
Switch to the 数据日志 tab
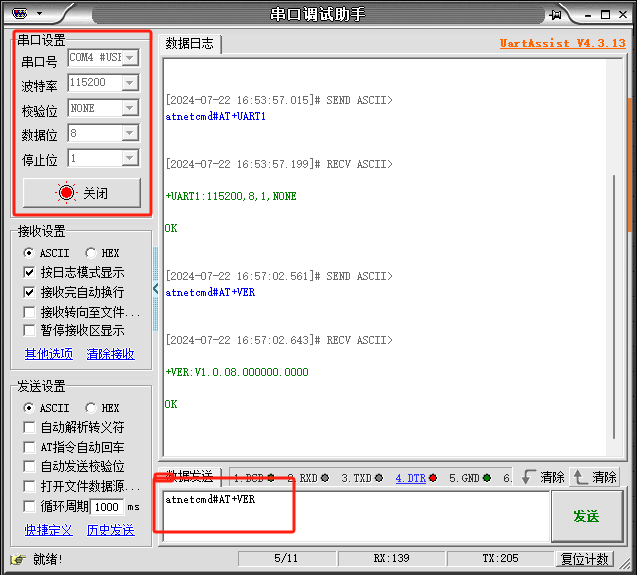click(x=189, y=43)
